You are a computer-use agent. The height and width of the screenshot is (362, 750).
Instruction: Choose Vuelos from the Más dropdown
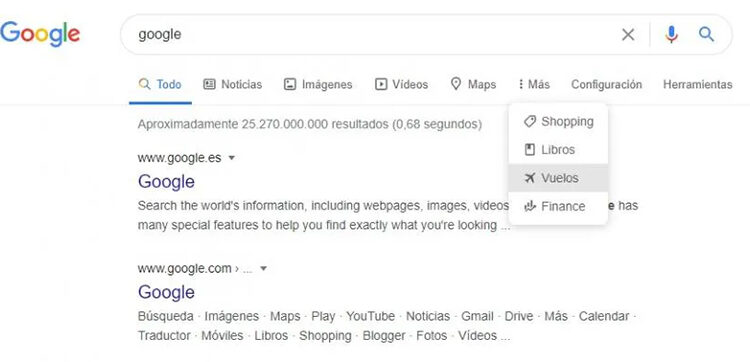click(558, 178)
